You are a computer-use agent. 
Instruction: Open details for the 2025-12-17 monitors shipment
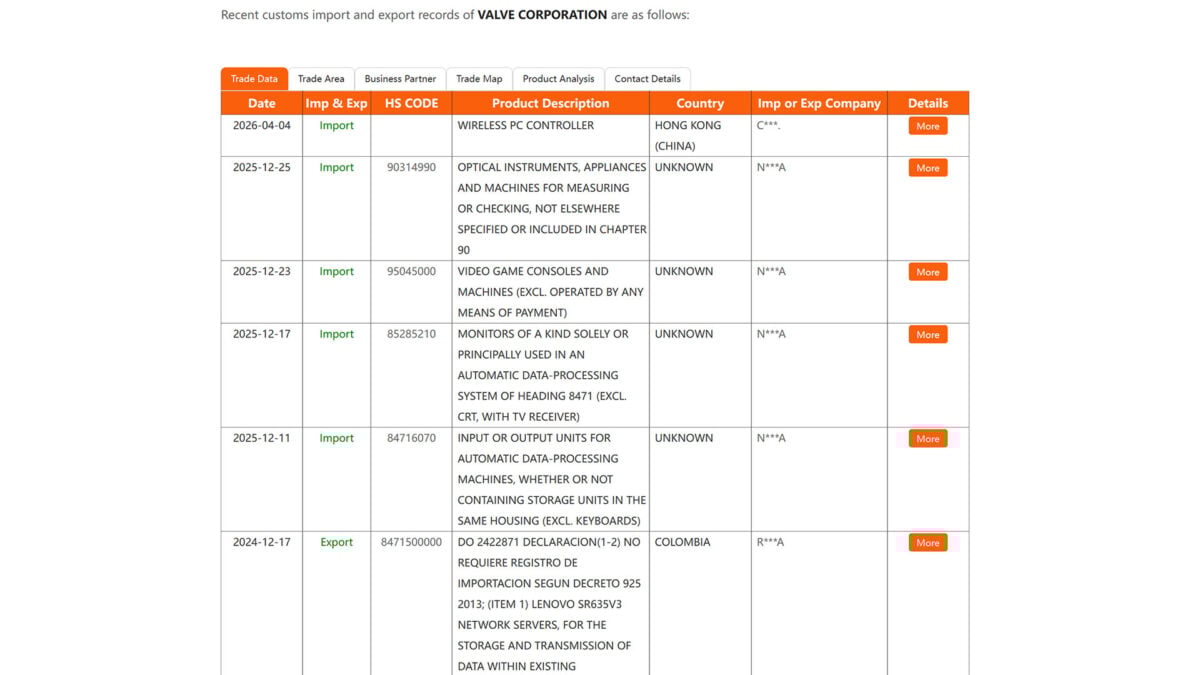click(927, 334)
